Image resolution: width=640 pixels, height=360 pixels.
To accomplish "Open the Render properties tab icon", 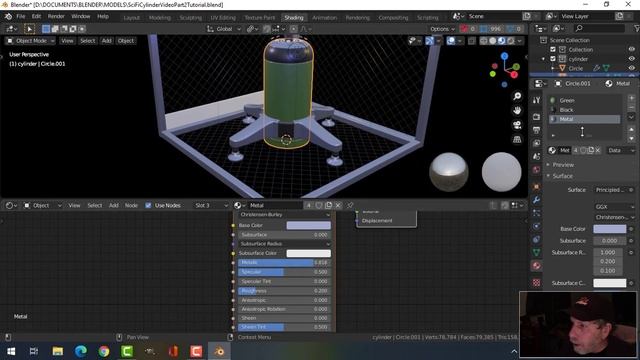I will pos(536,117).
